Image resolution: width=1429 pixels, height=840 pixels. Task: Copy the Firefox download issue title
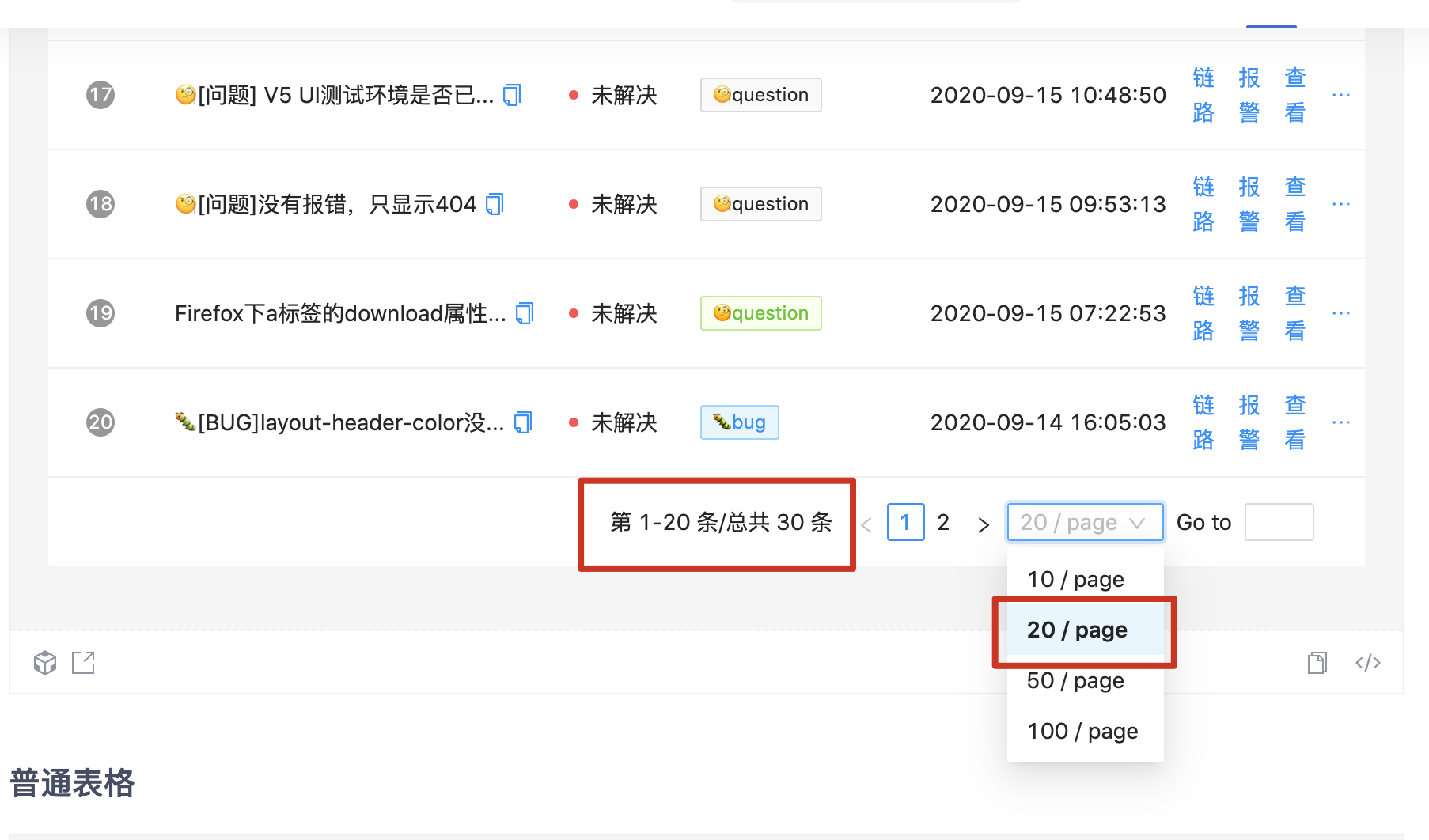click(524, 312)
